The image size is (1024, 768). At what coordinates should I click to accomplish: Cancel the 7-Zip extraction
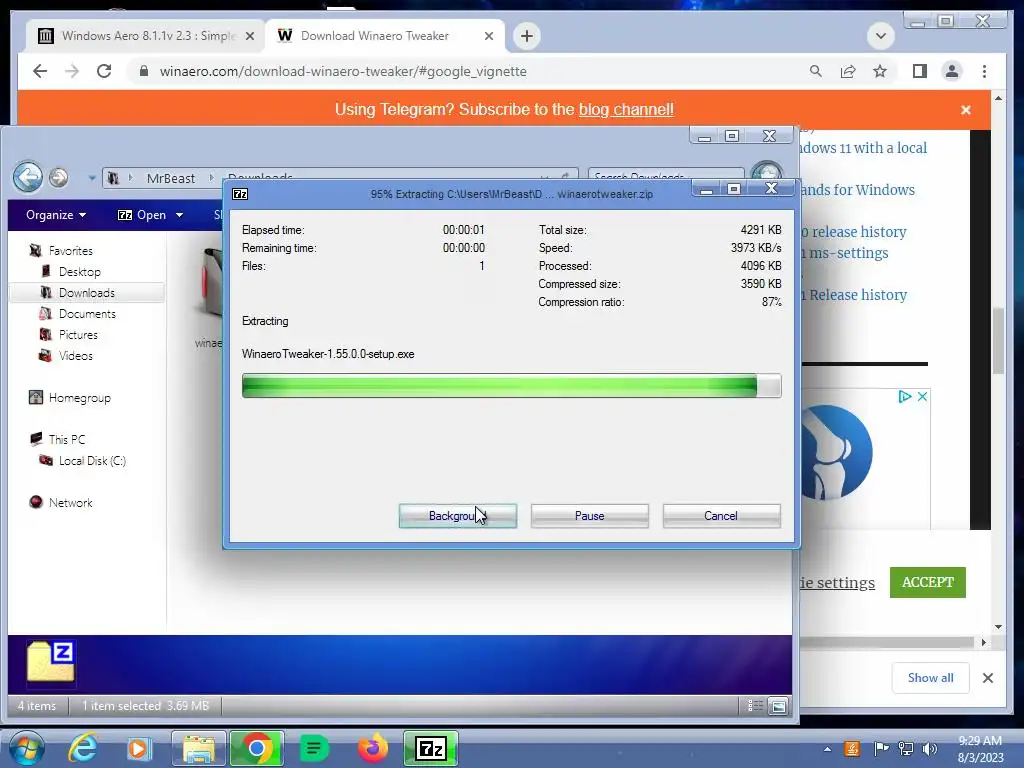721,515
